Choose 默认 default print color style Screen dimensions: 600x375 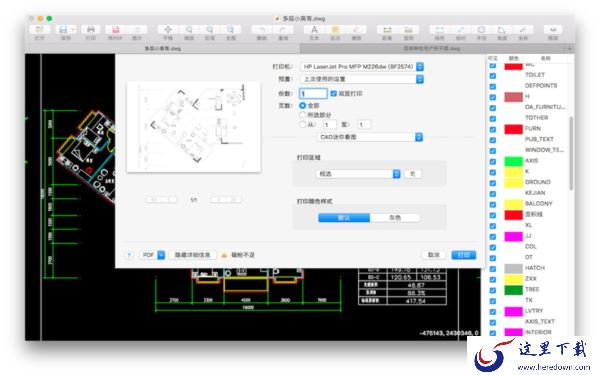tap(344, 218)
